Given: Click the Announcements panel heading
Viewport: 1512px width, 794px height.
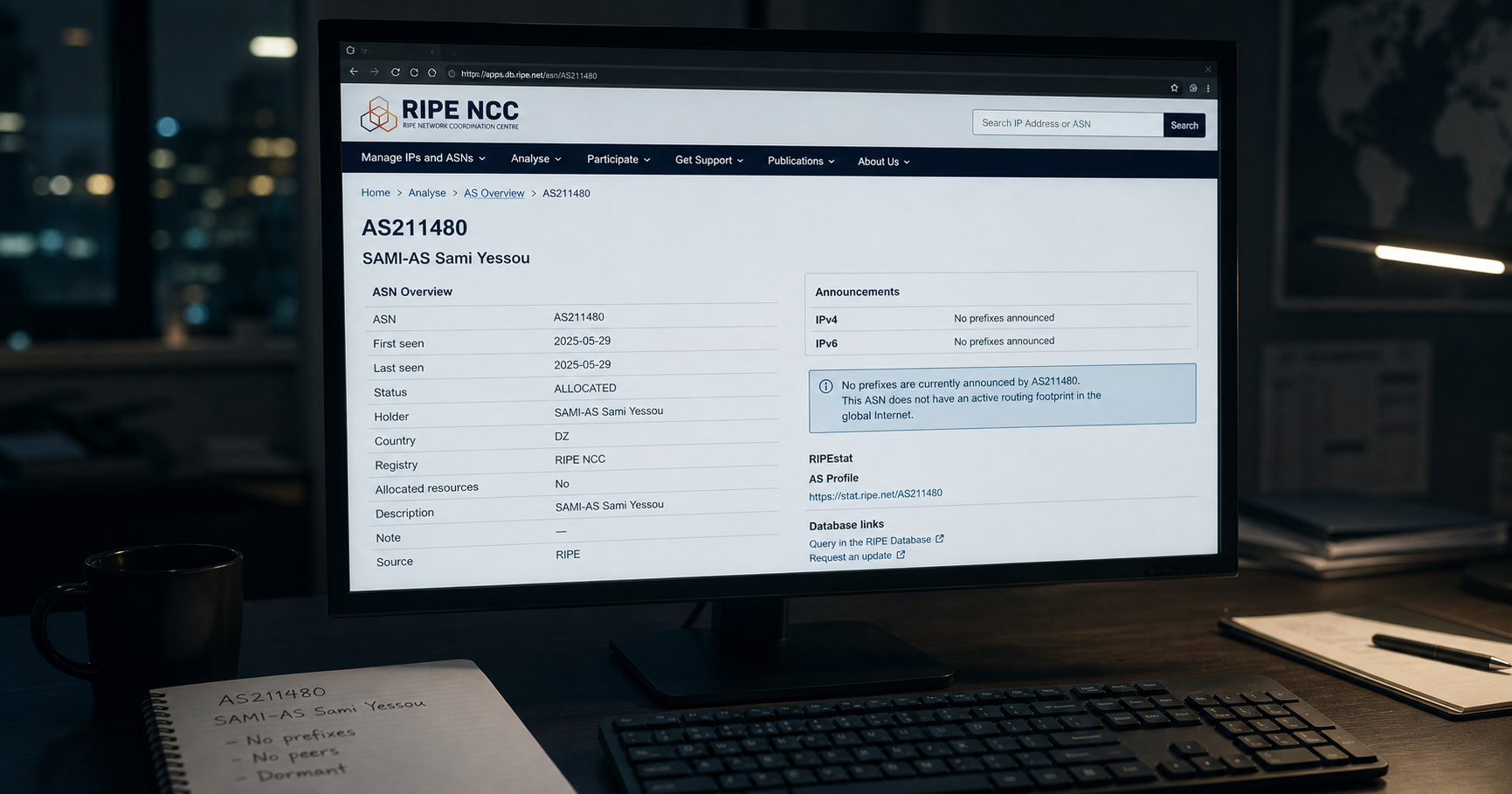Looking at the screenshot, I should [x=857, y=292].
